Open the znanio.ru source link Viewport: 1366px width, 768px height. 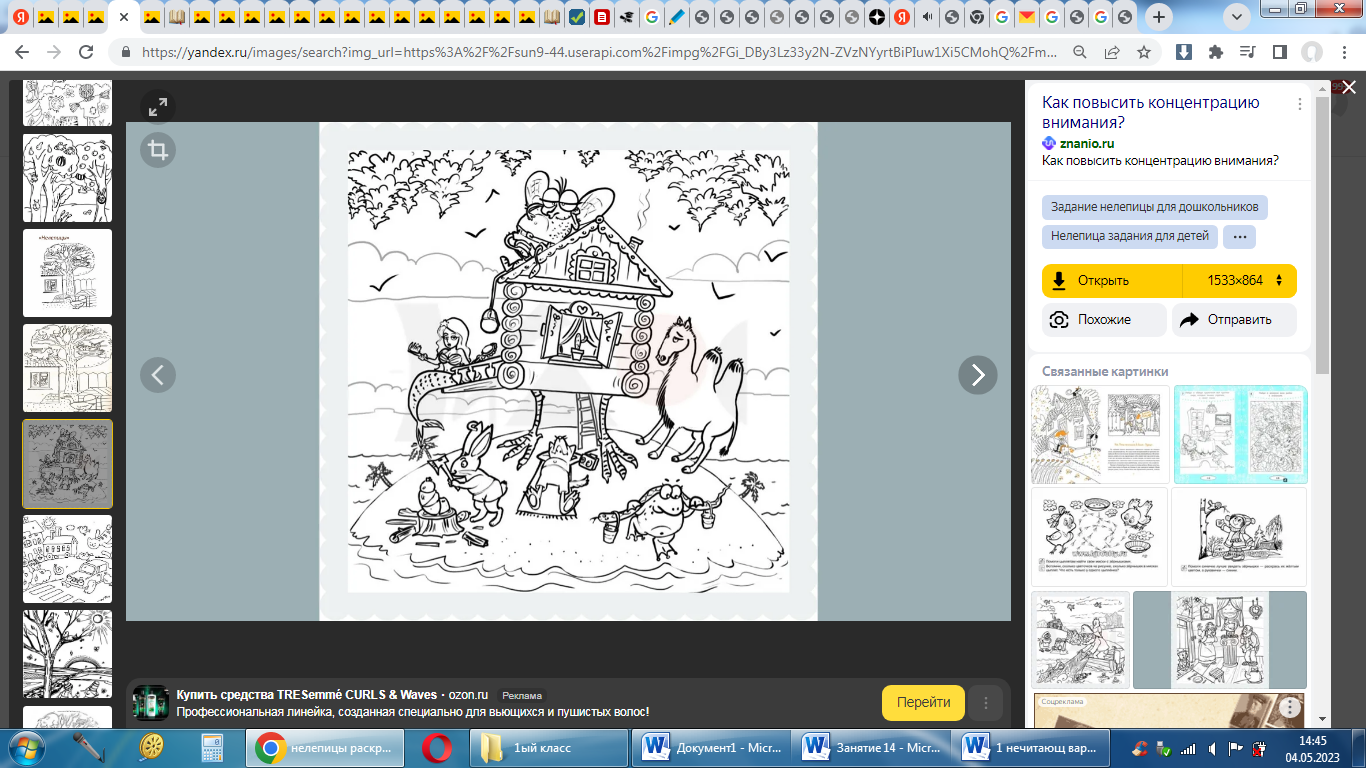[1087, 143]
